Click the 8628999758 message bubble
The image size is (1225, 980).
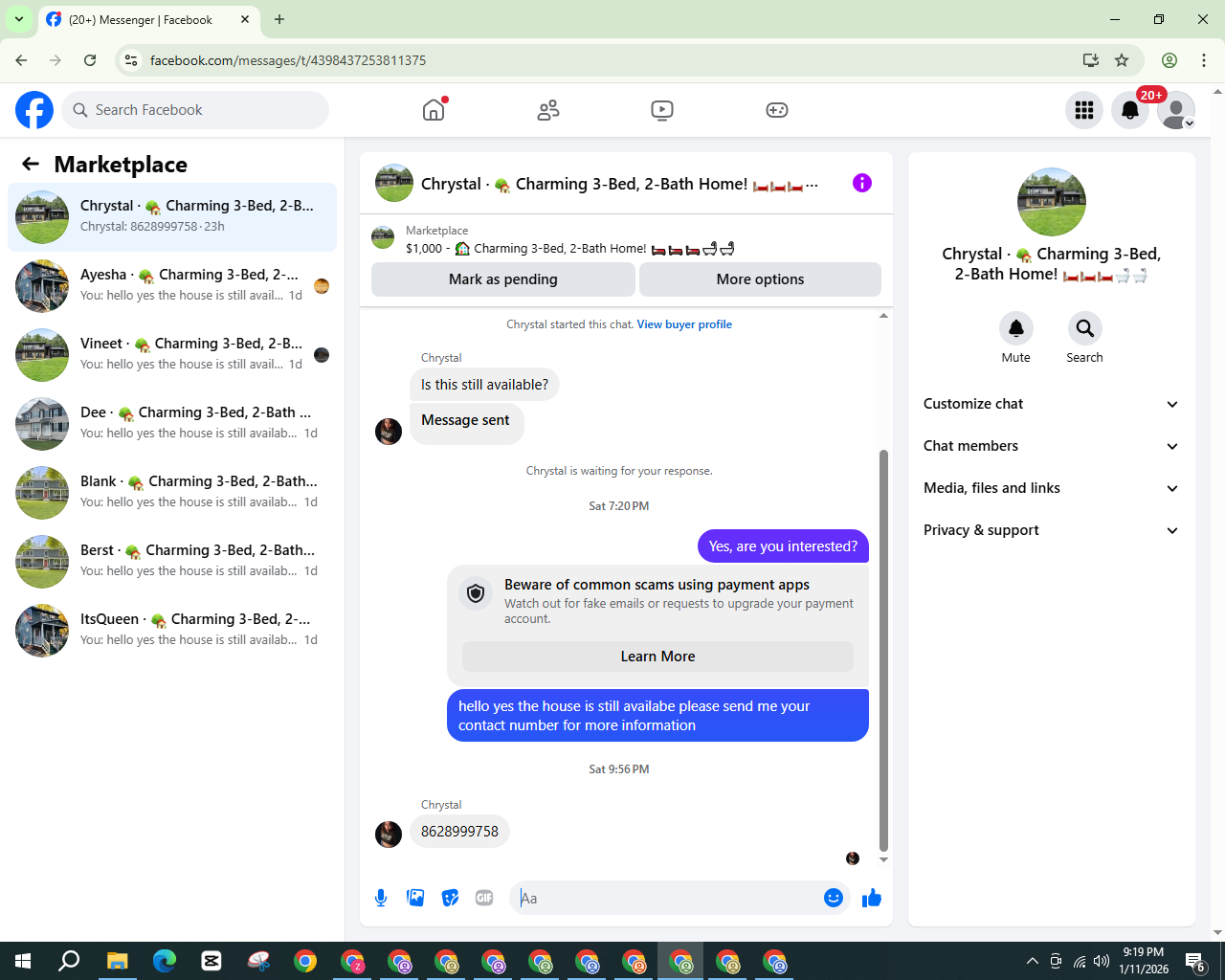point(459,832)
